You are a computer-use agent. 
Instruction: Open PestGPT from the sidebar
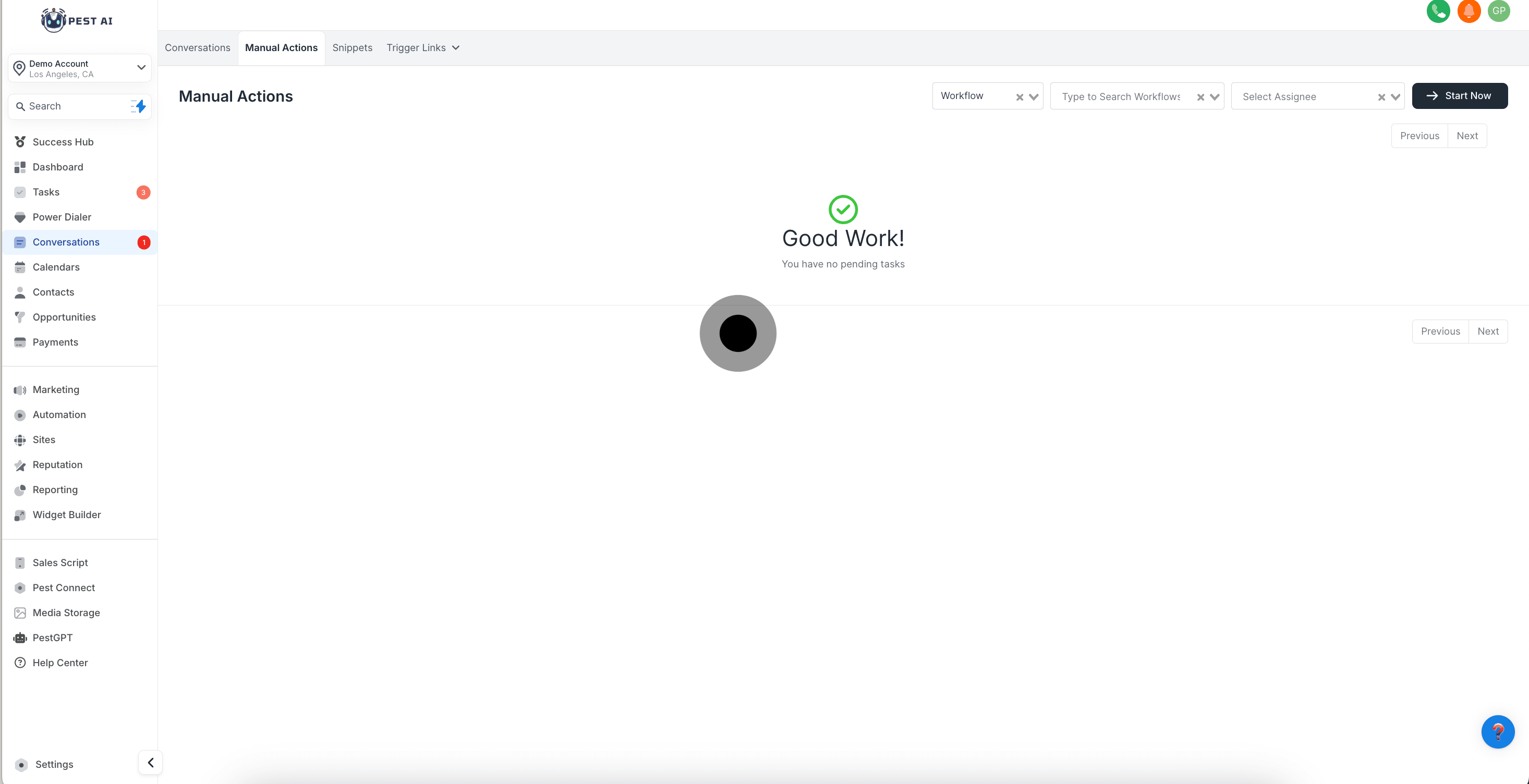[52, 638]
